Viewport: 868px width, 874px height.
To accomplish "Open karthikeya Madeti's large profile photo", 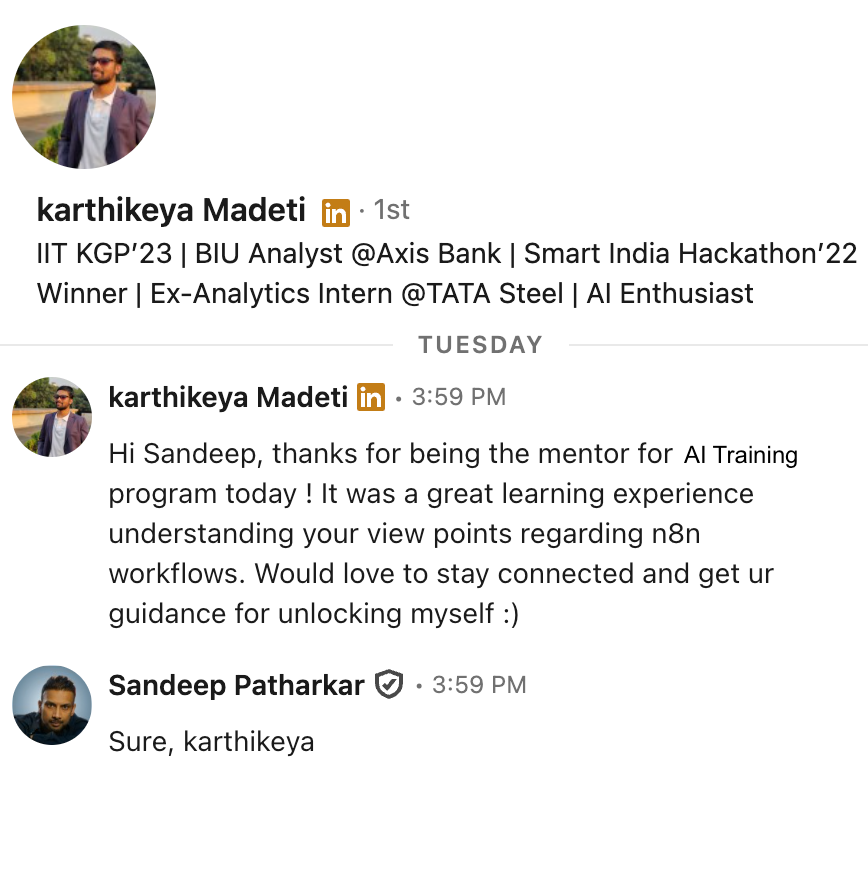I will click(84, 96).
